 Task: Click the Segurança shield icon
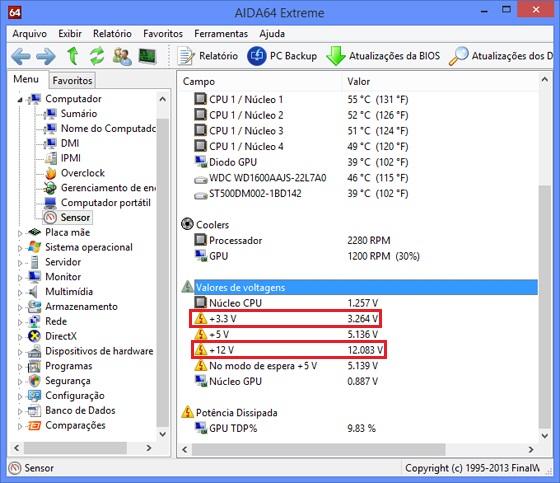coord(34,381)
